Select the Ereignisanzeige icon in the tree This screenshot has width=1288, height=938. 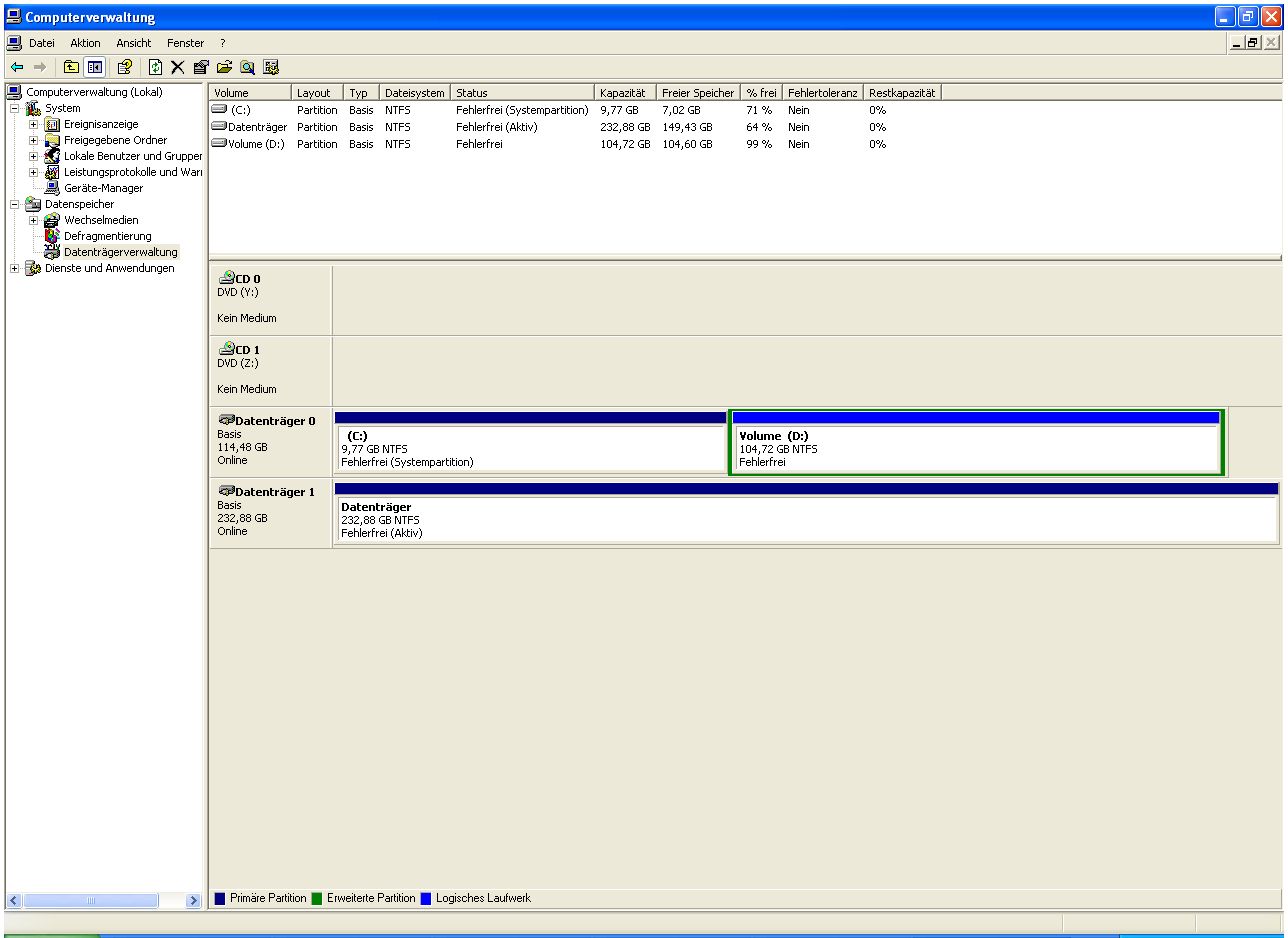click(53, 124)
